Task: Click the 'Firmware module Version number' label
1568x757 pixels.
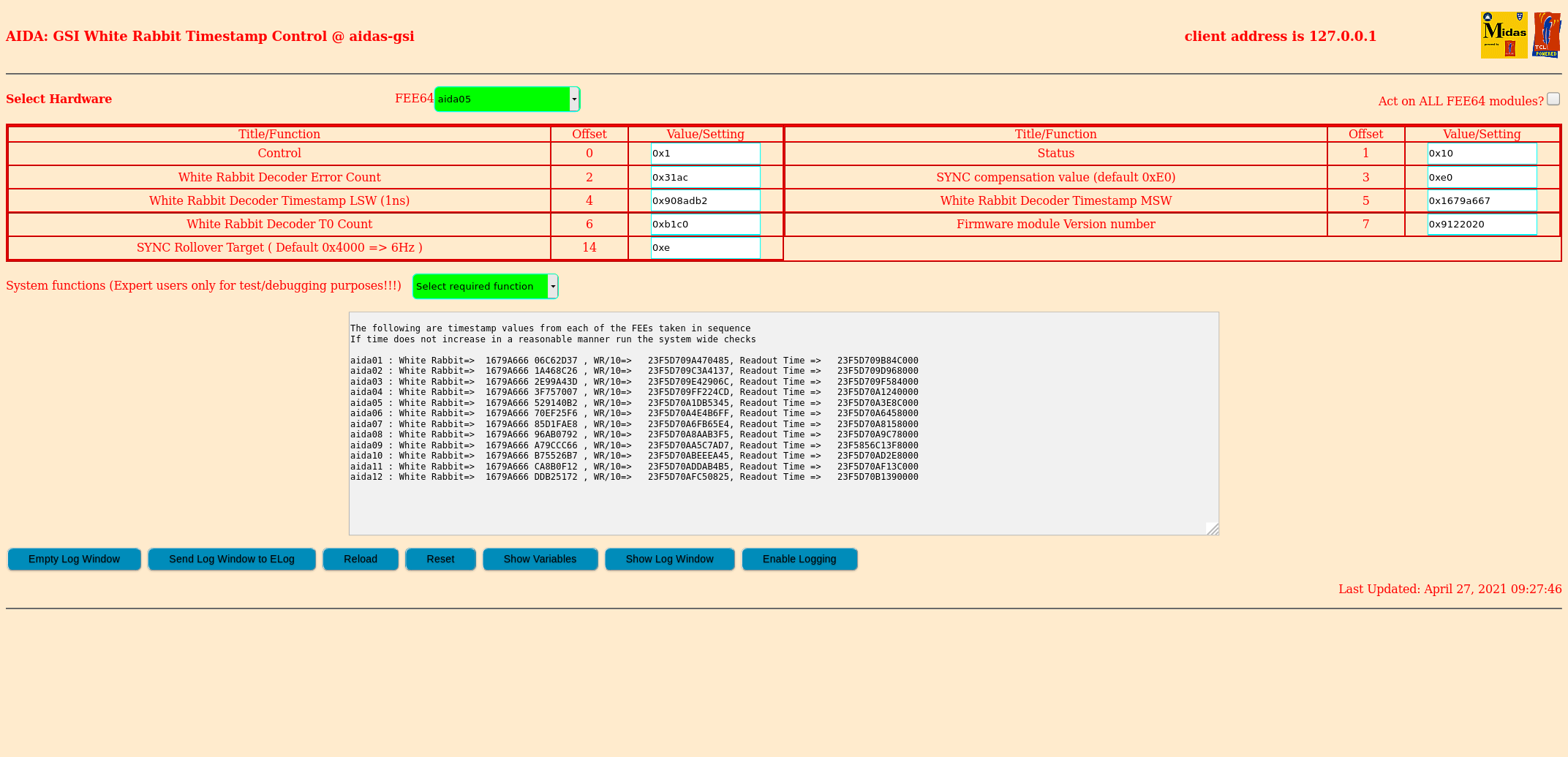Action: click(x=1056, y=224)
